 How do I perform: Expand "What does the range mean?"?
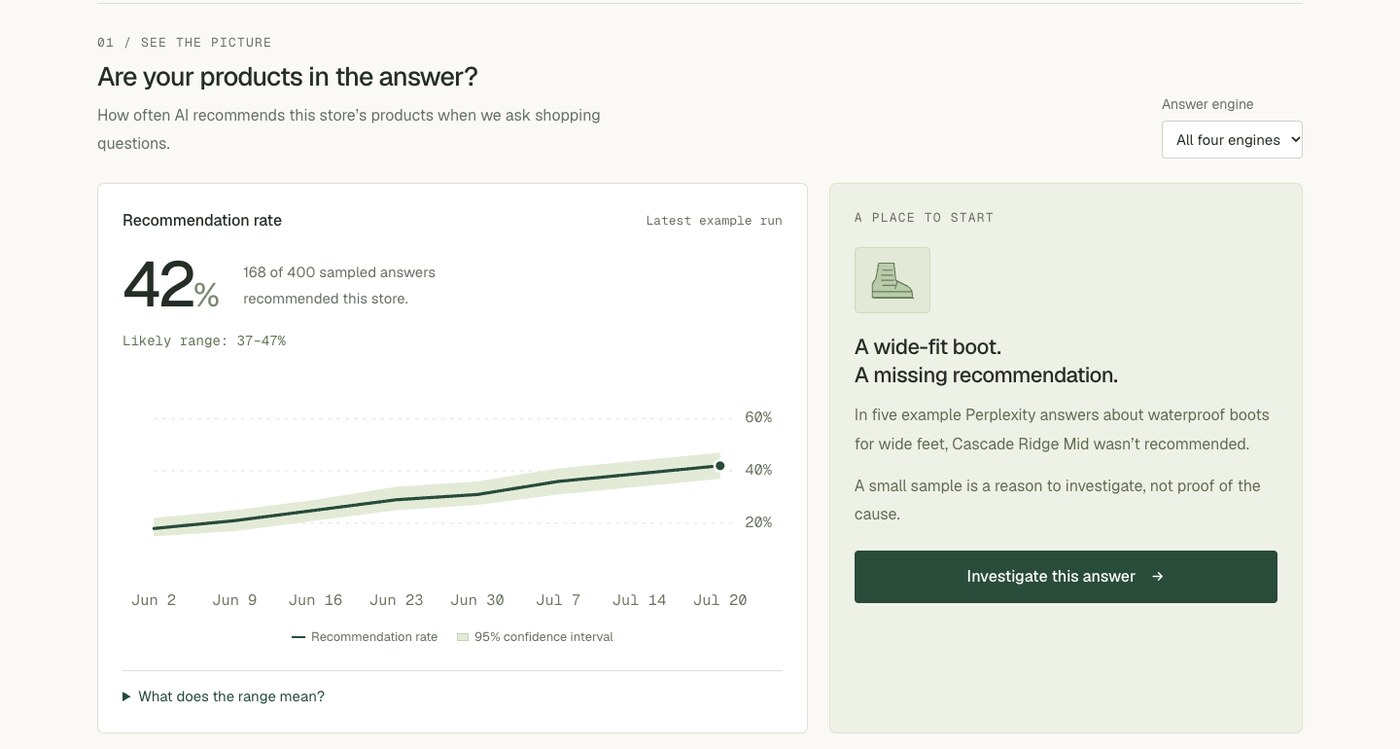[x=223, y=696]
